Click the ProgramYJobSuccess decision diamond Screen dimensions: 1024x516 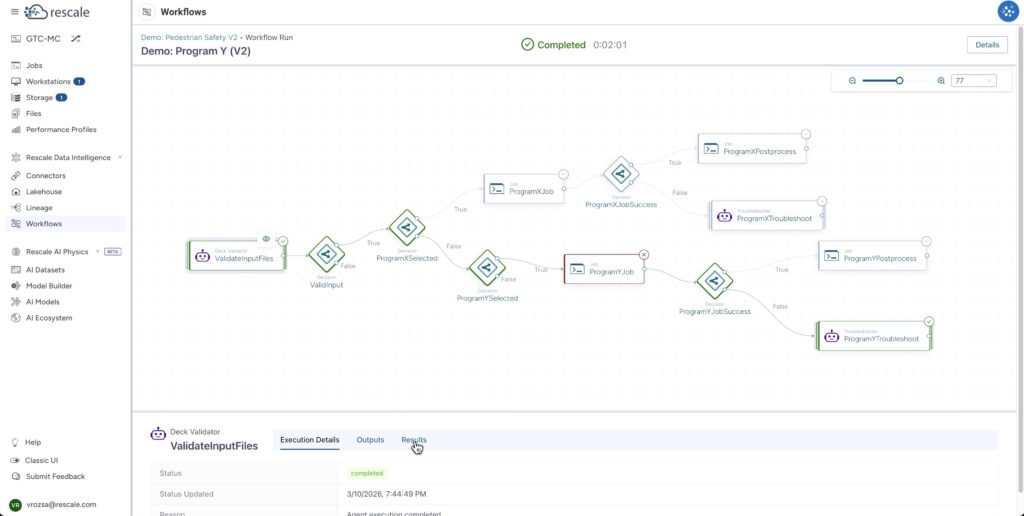click(x=714, y=281)
